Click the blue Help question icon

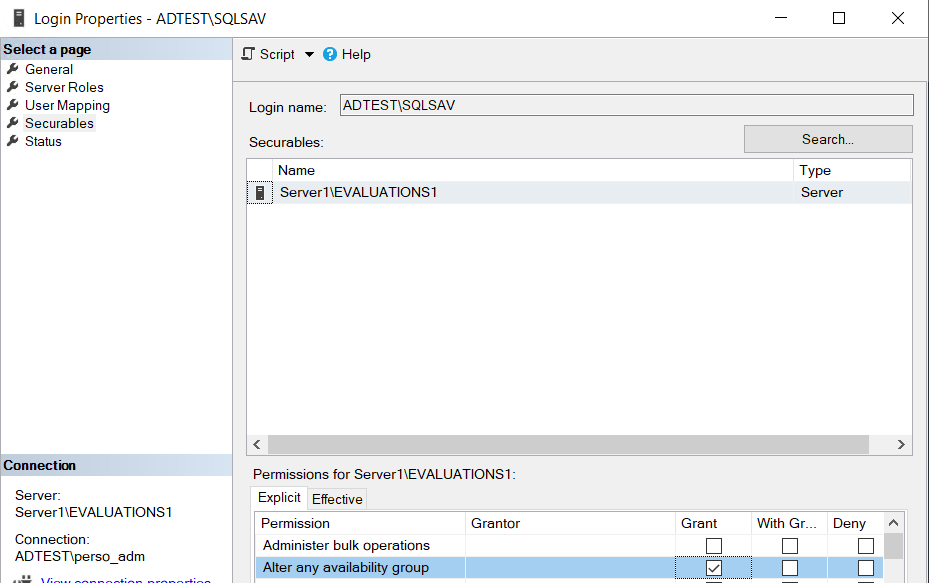[x=330, y=55]
